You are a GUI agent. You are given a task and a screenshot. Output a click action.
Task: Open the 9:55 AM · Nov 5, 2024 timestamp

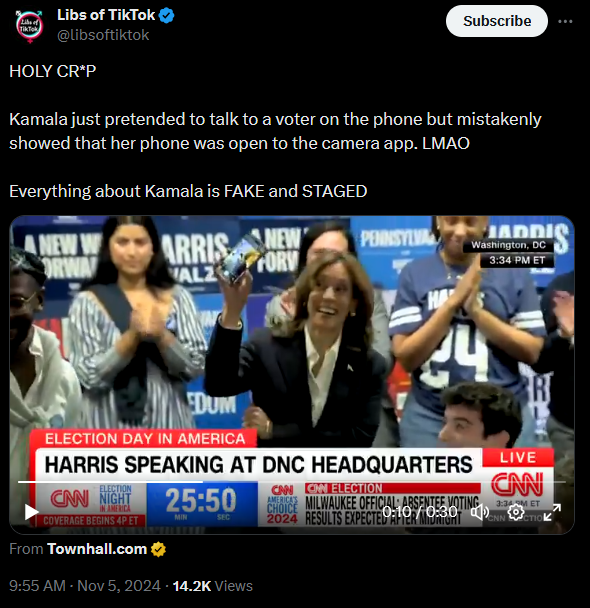point(85,586)
